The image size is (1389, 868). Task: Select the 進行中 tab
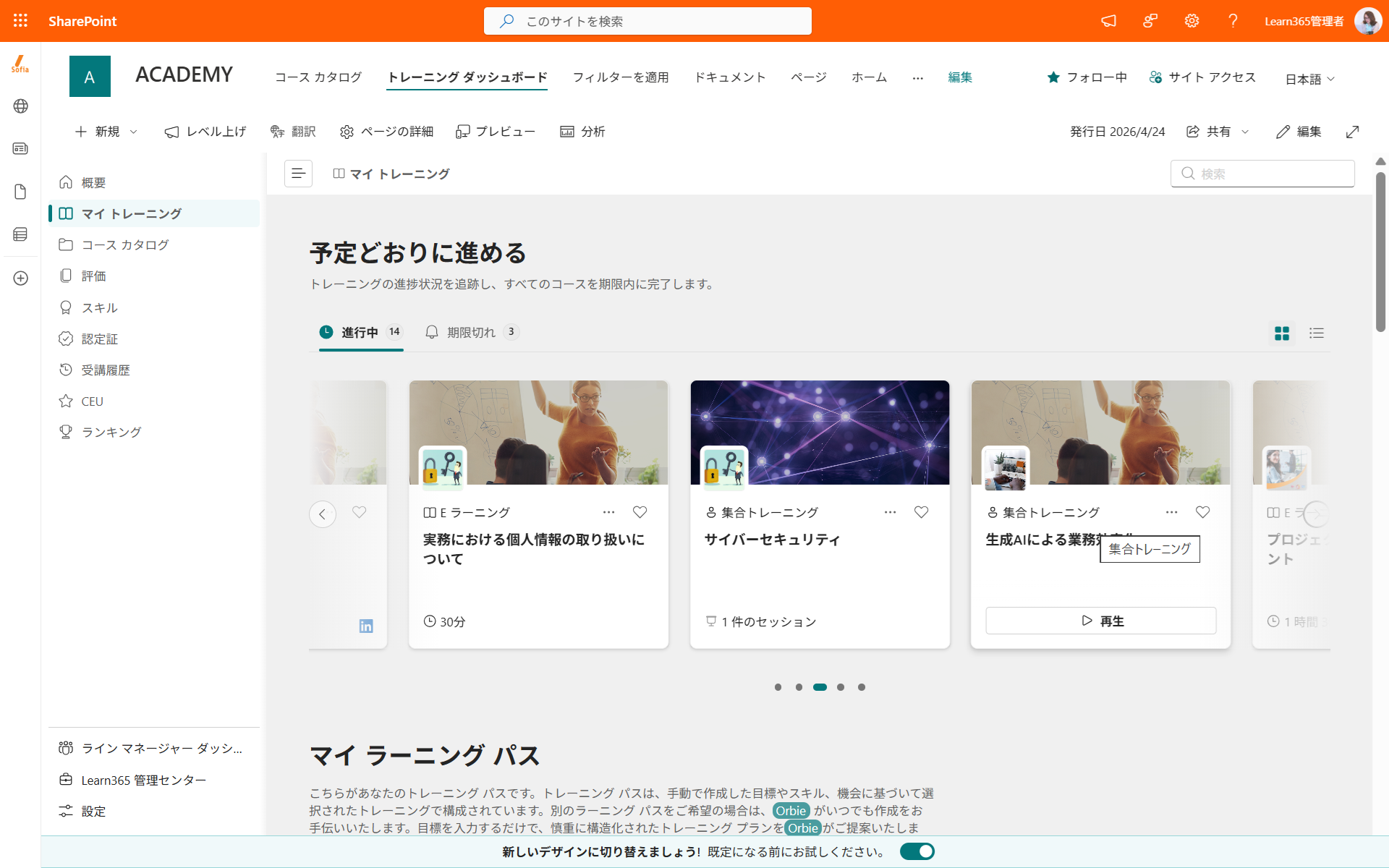click(361, 332)
